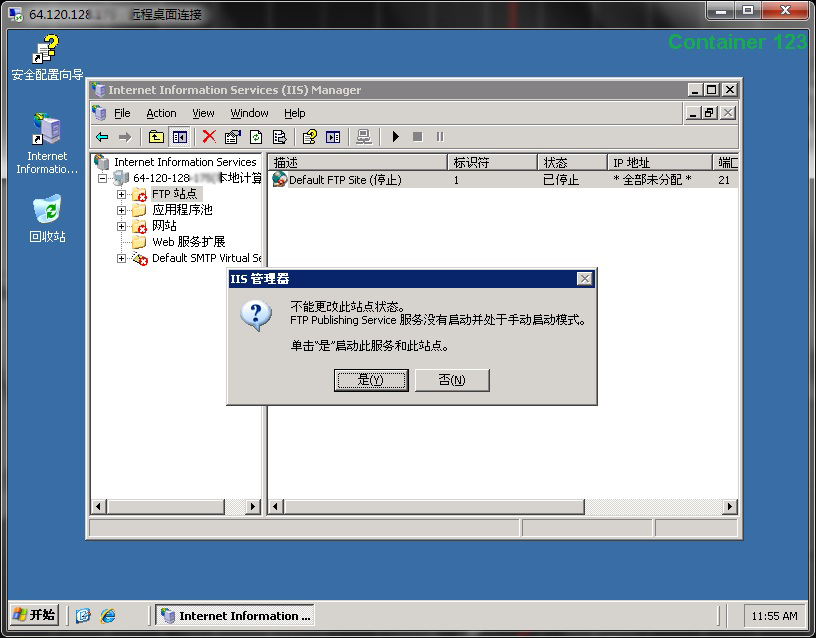Click the 否(N) button in the dialog

(x=452, y=380)
